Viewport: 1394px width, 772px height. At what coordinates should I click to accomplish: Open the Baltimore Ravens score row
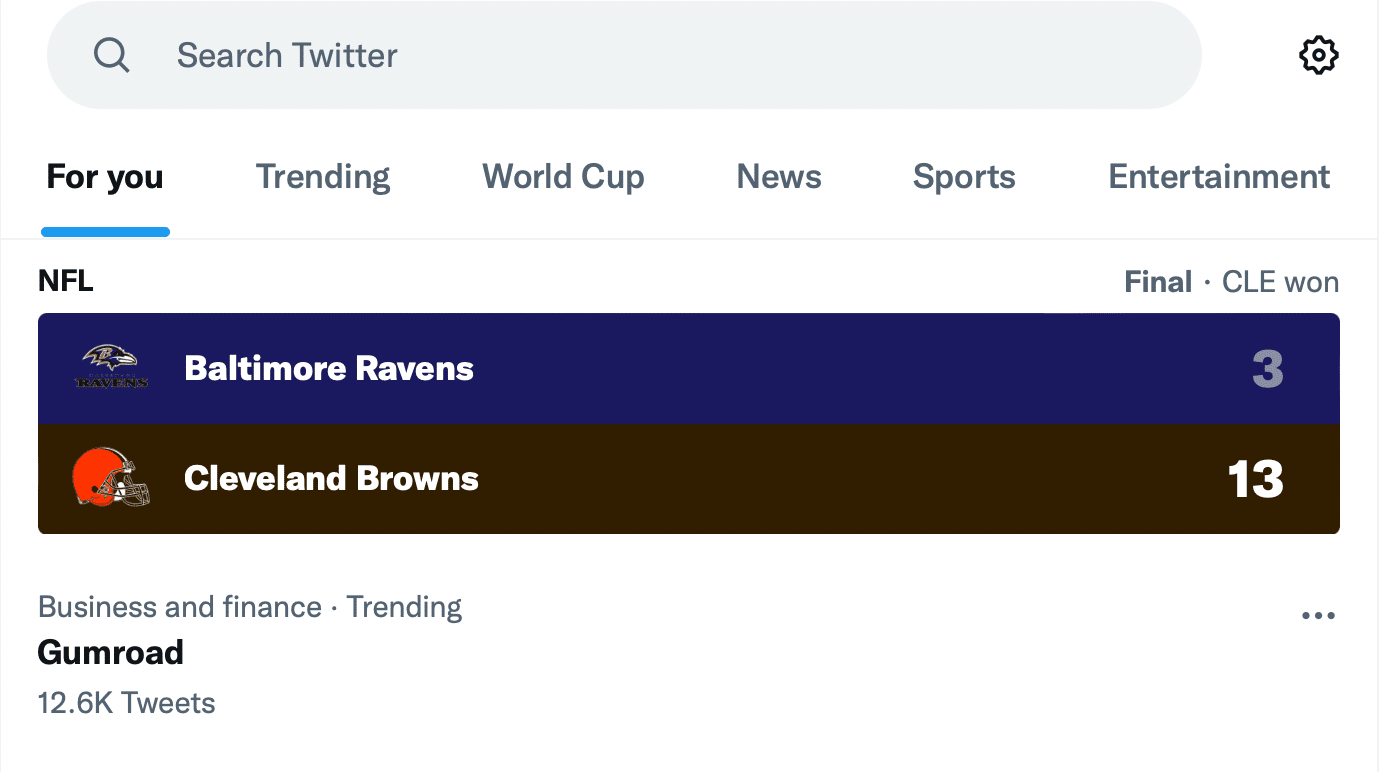click(689, 368)
